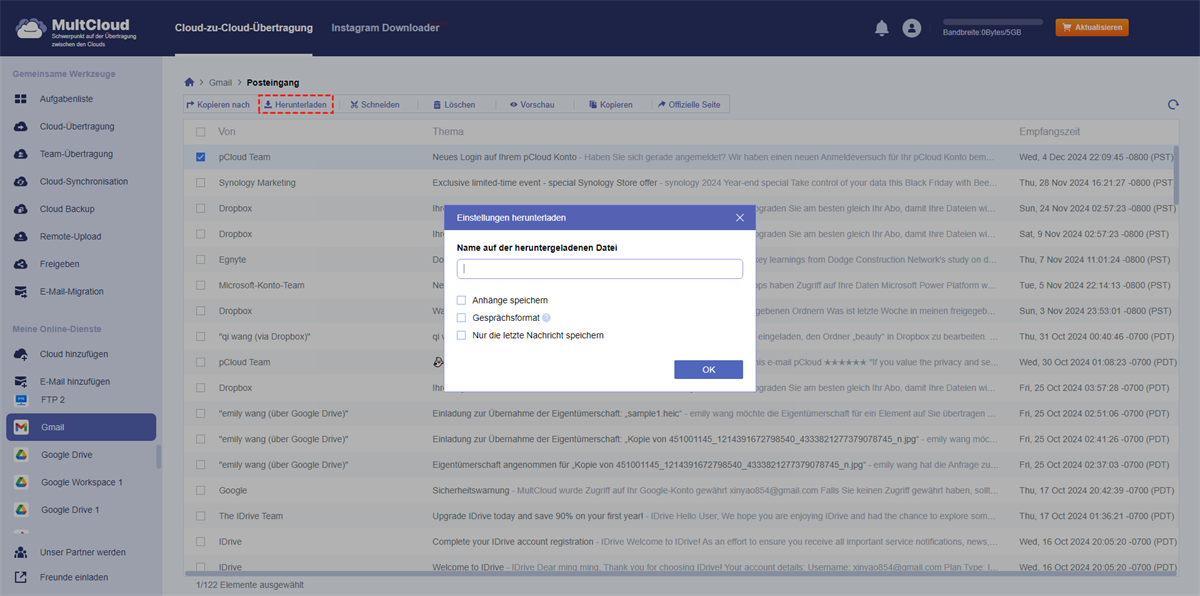Viewport: 1200px width, 596px height.
Task: Click the Gesprächsformat help info icon
Action: 547,318
